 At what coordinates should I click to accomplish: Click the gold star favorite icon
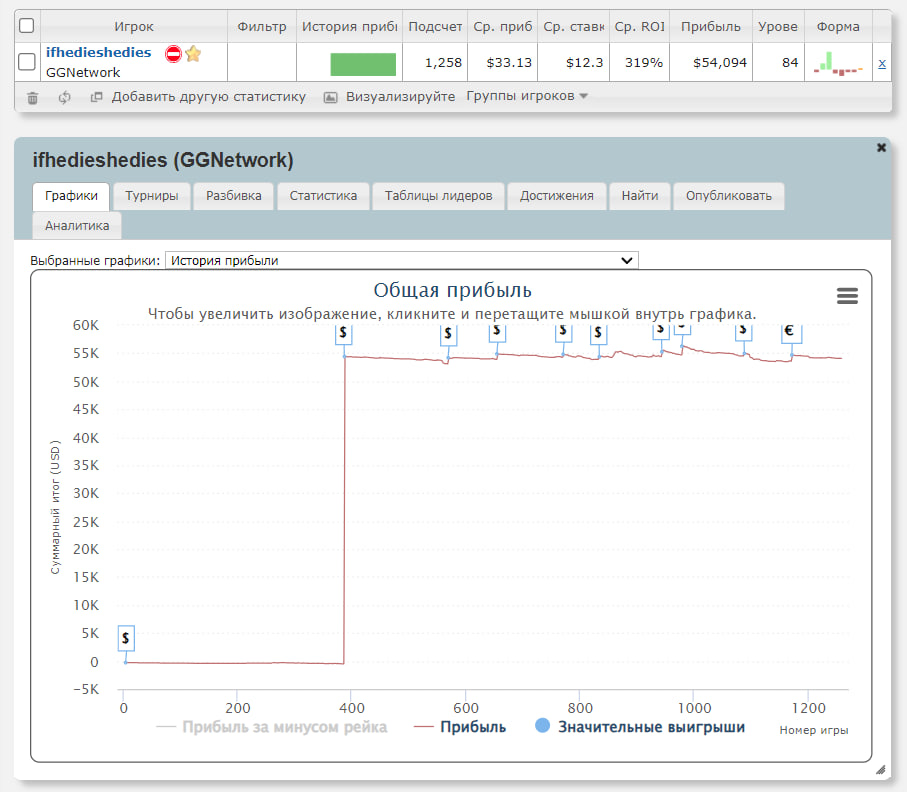coord(193,54)
